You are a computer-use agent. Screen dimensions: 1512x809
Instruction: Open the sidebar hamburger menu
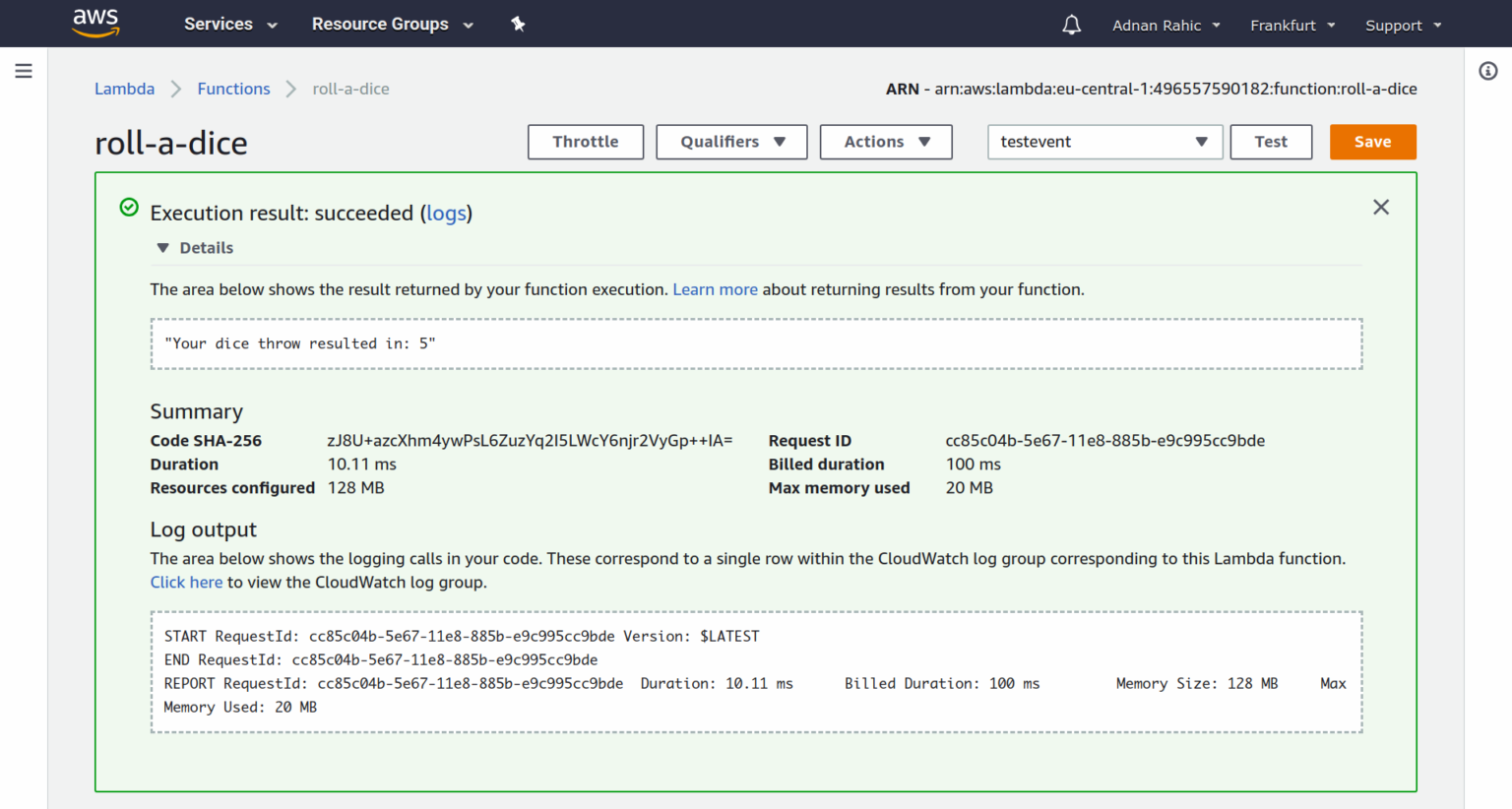[24, 70]
